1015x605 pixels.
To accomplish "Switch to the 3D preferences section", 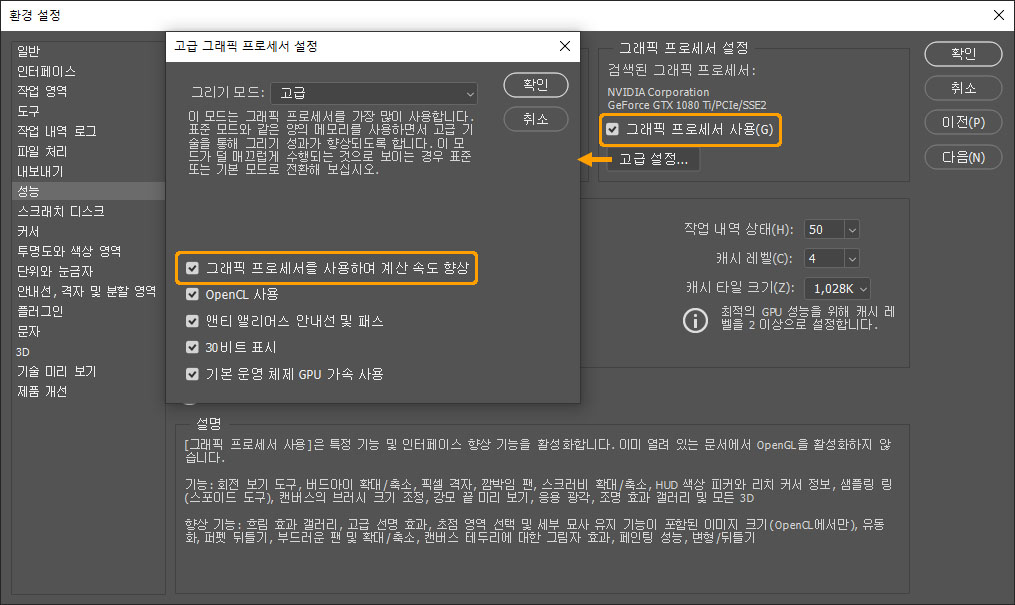I will point(24,351).
